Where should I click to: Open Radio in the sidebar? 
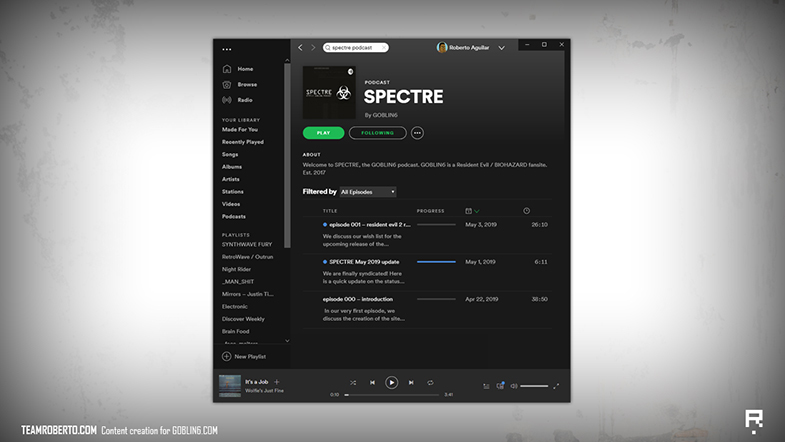(x=245, y=100)
